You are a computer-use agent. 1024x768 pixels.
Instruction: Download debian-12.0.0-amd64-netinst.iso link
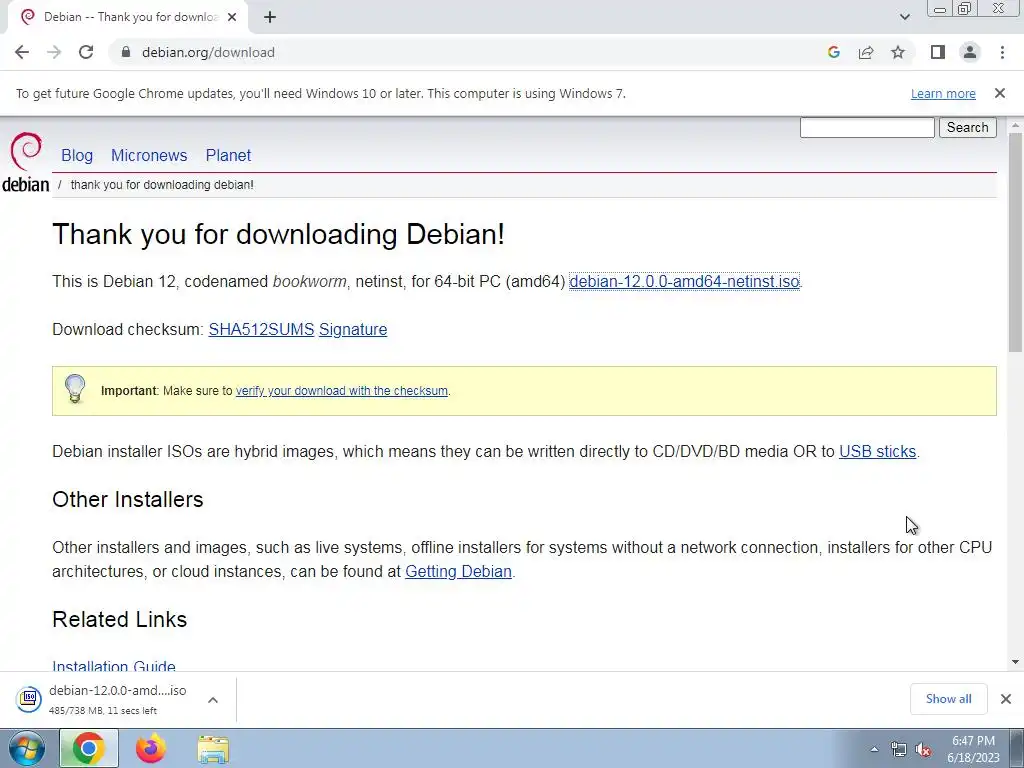(684, 281)
